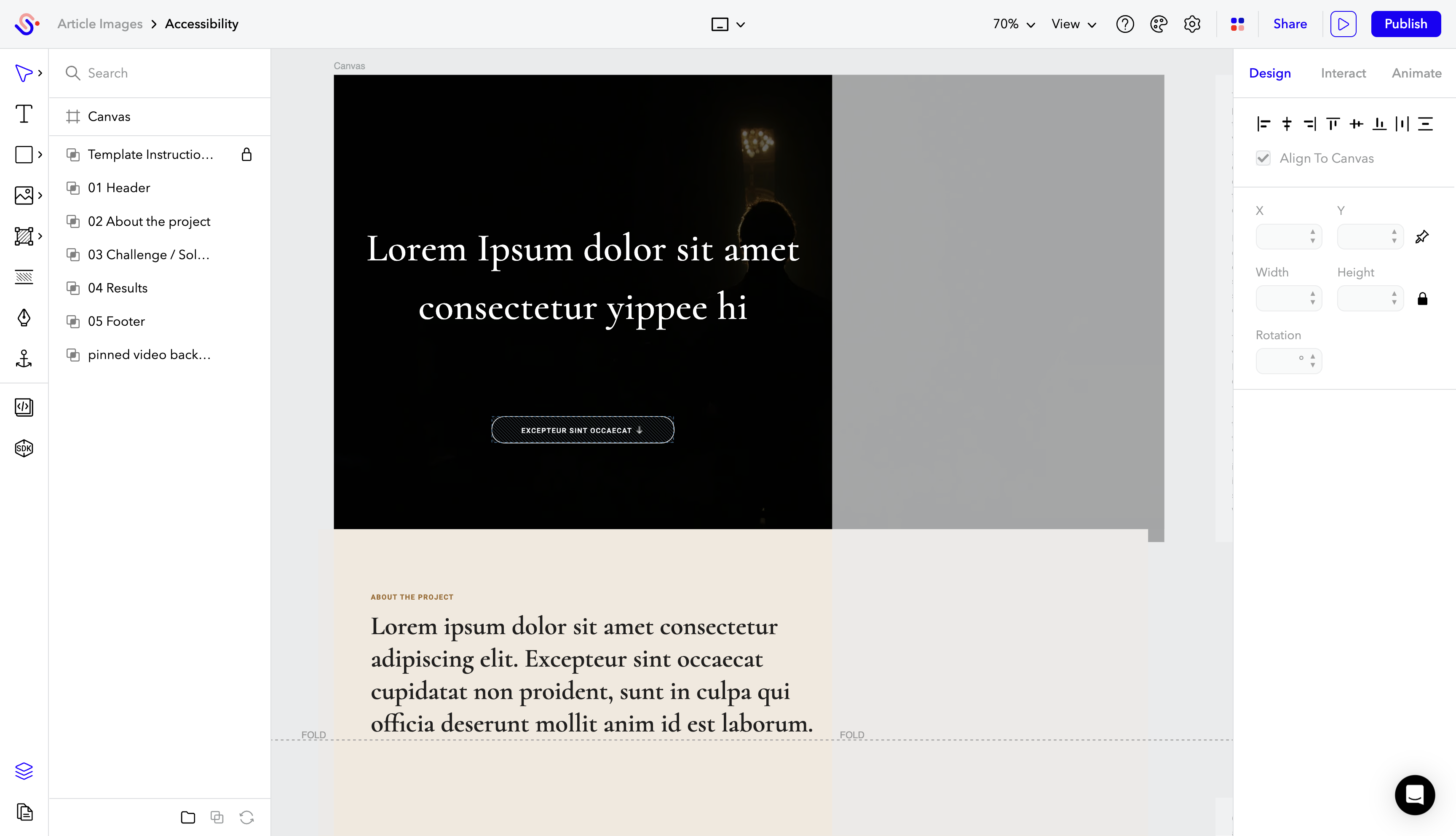
Task: Select the Text tool
Action: click(x=24, y=114)
